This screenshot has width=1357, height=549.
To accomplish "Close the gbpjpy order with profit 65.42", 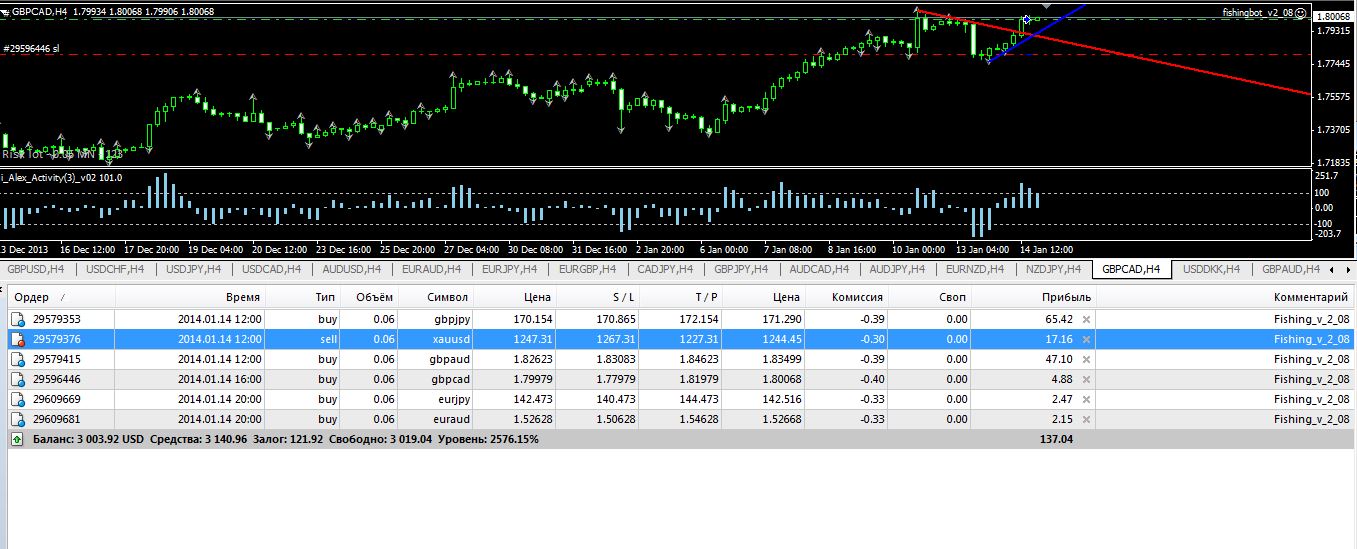I will 1087,319.
